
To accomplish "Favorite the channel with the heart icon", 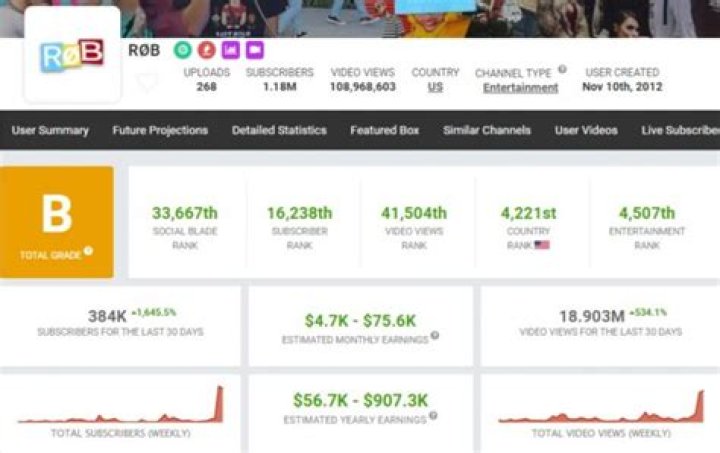I will click(148, 82).
